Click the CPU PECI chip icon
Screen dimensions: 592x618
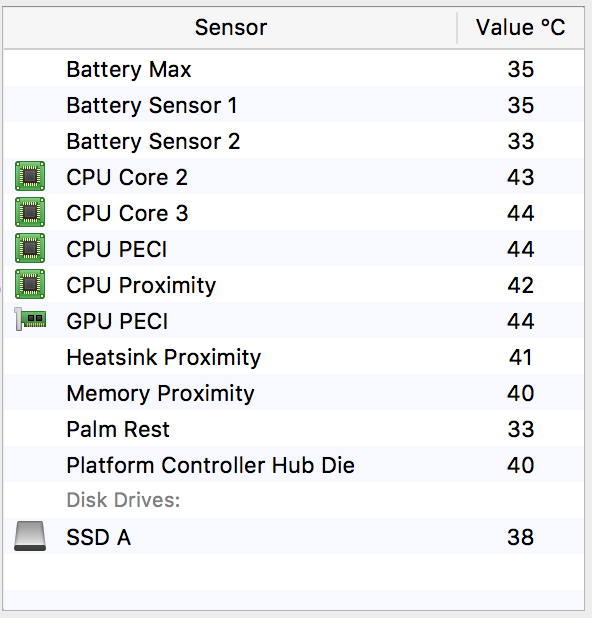[30, 248]
